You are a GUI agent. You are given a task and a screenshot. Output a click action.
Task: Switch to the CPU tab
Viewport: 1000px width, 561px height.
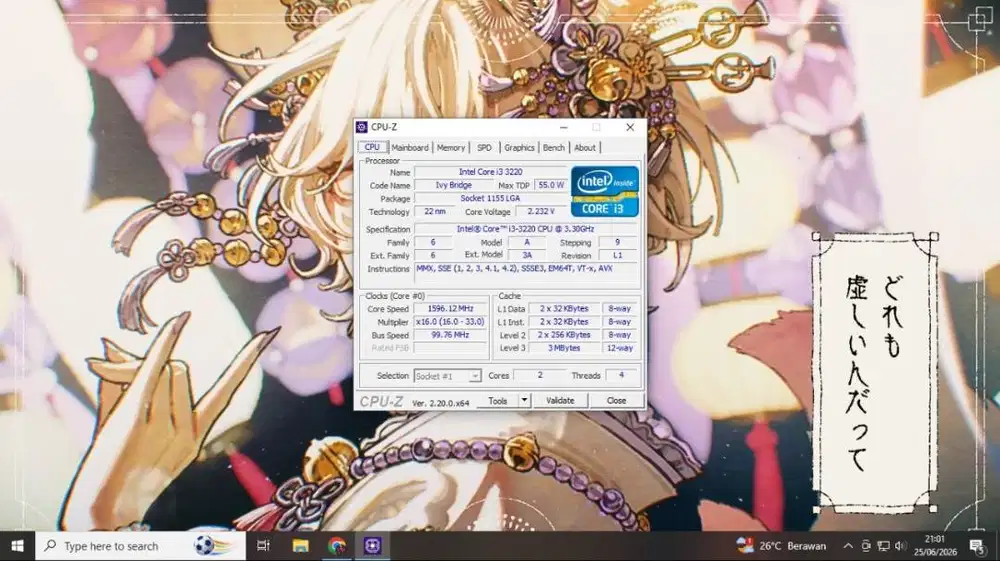pos(372,147)
